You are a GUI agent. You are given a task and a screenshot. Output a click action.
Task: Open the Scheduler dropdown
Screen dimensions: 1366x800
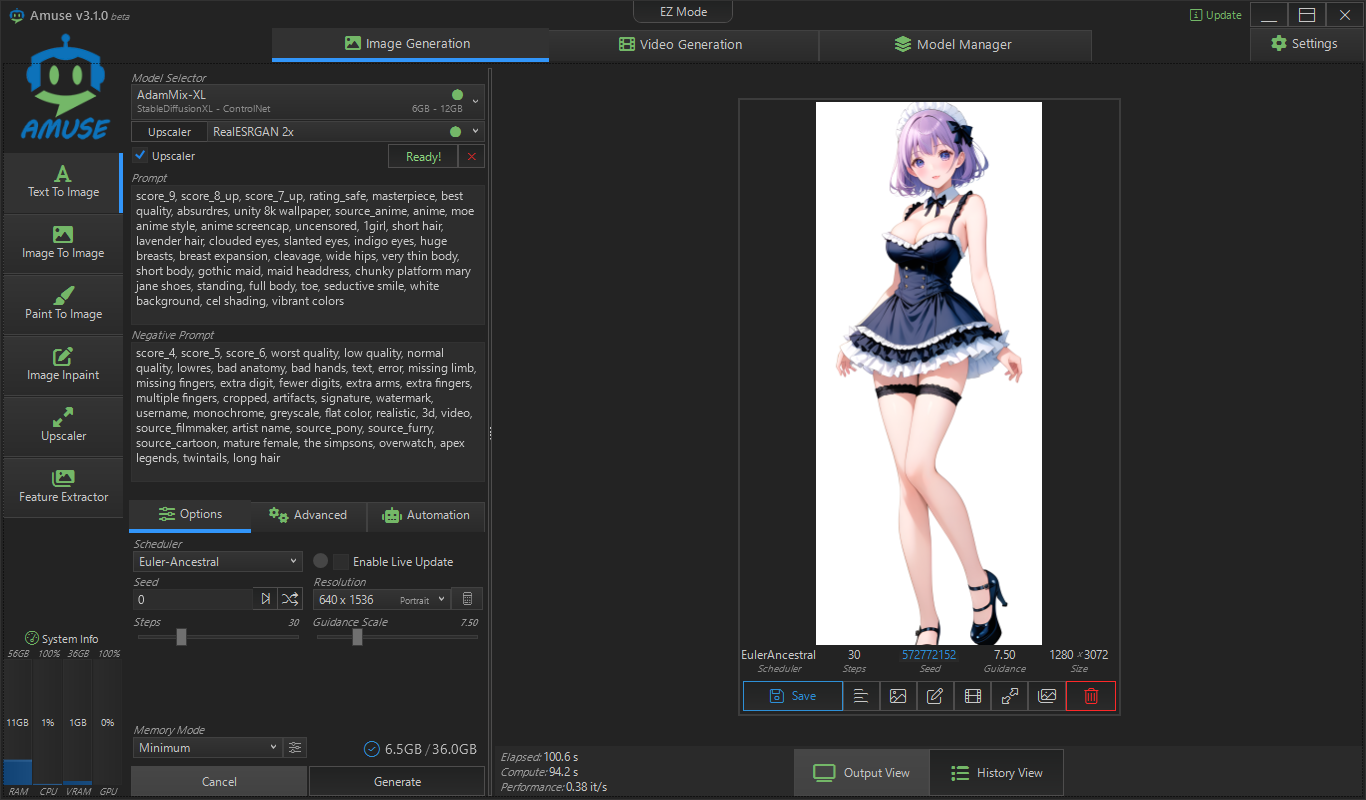pyautogui.click(x=217, y=561)
